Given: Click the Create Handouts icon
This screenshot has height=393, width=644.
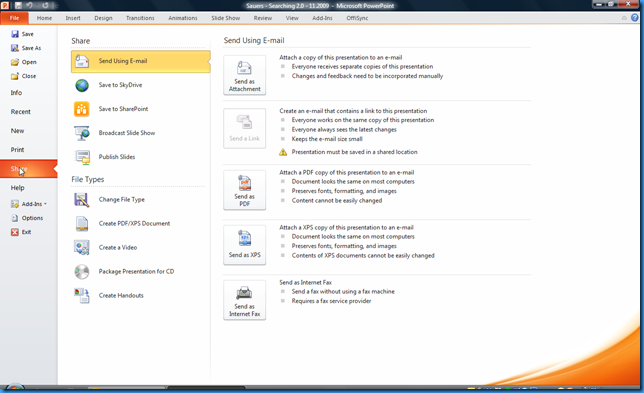Looking at the screenshot, I should coord(82,296).
